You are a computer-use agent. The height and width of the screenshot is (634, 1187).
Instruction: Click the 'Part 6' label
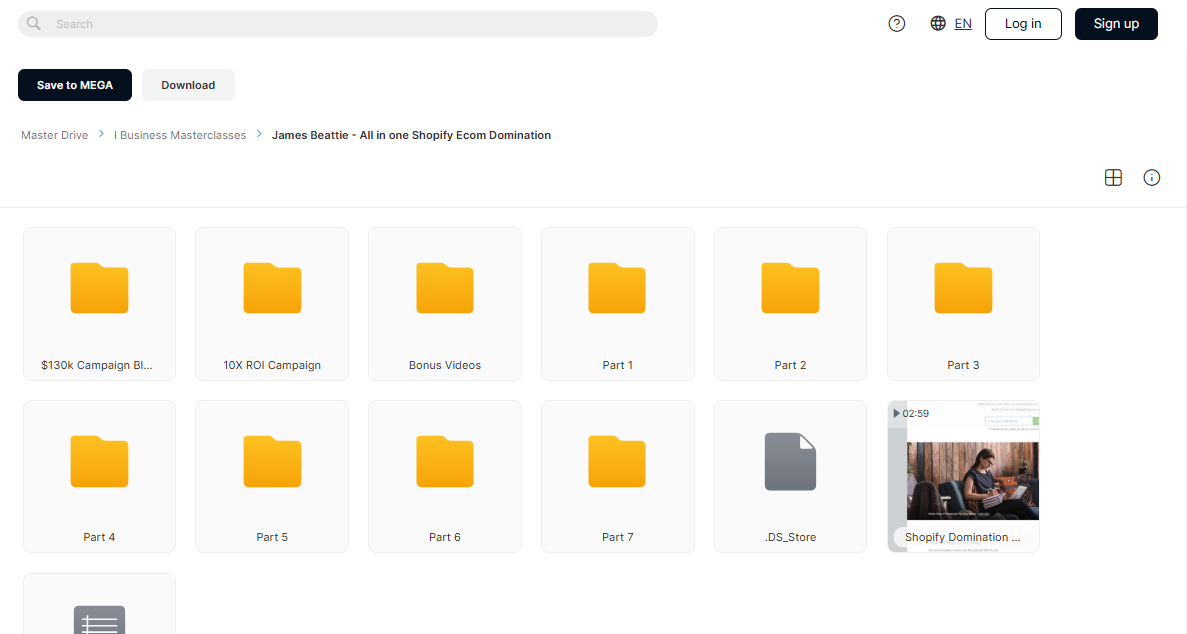pos(444,537)
